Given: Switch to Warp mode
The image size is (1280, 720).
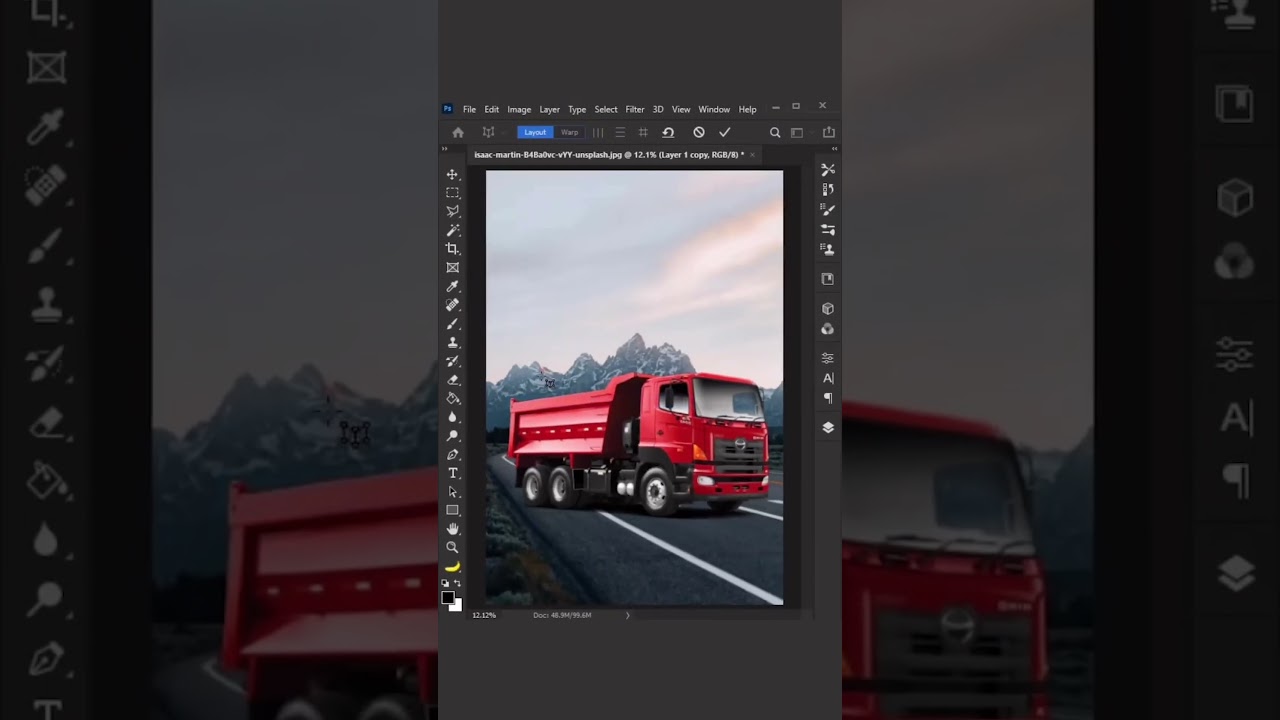Looking at the screenshot, I should 569,132.
